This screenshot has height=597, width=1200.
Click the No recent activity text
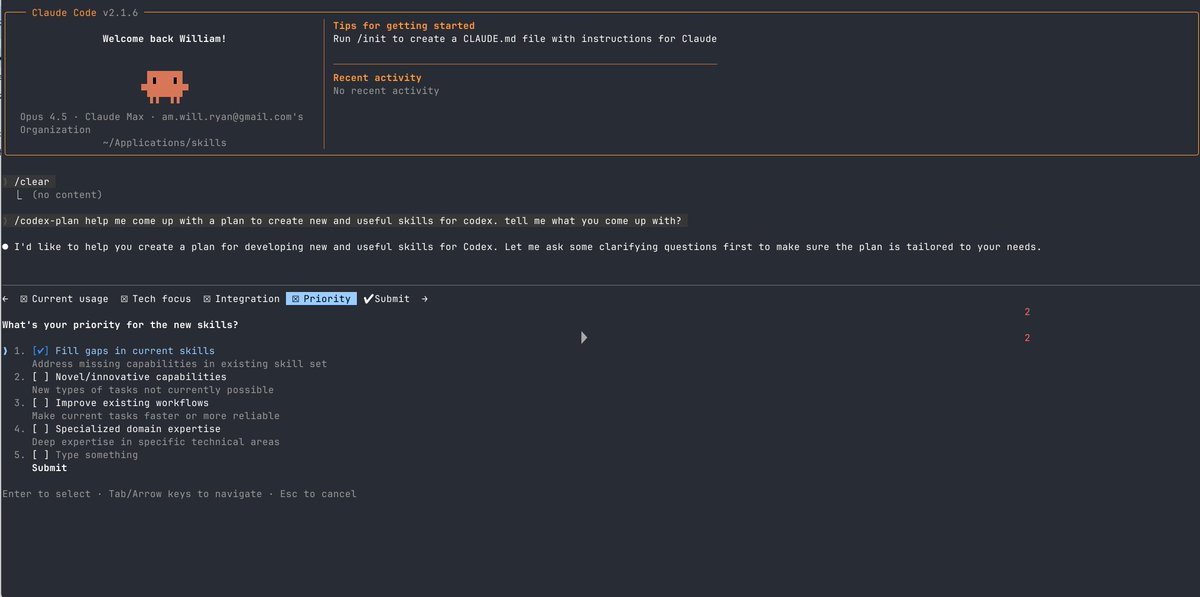386,91
